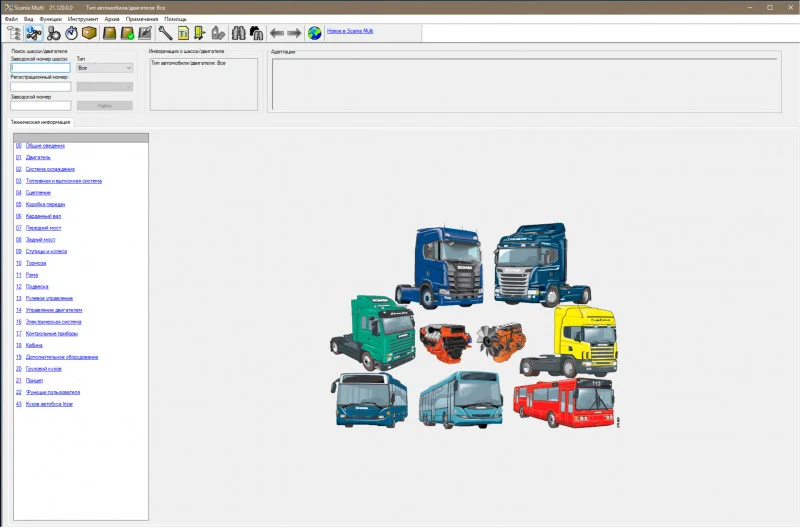The height and width of the screenshot is (528, 800).
Task: Click the binoculars search icon
Action: [238, 34]
